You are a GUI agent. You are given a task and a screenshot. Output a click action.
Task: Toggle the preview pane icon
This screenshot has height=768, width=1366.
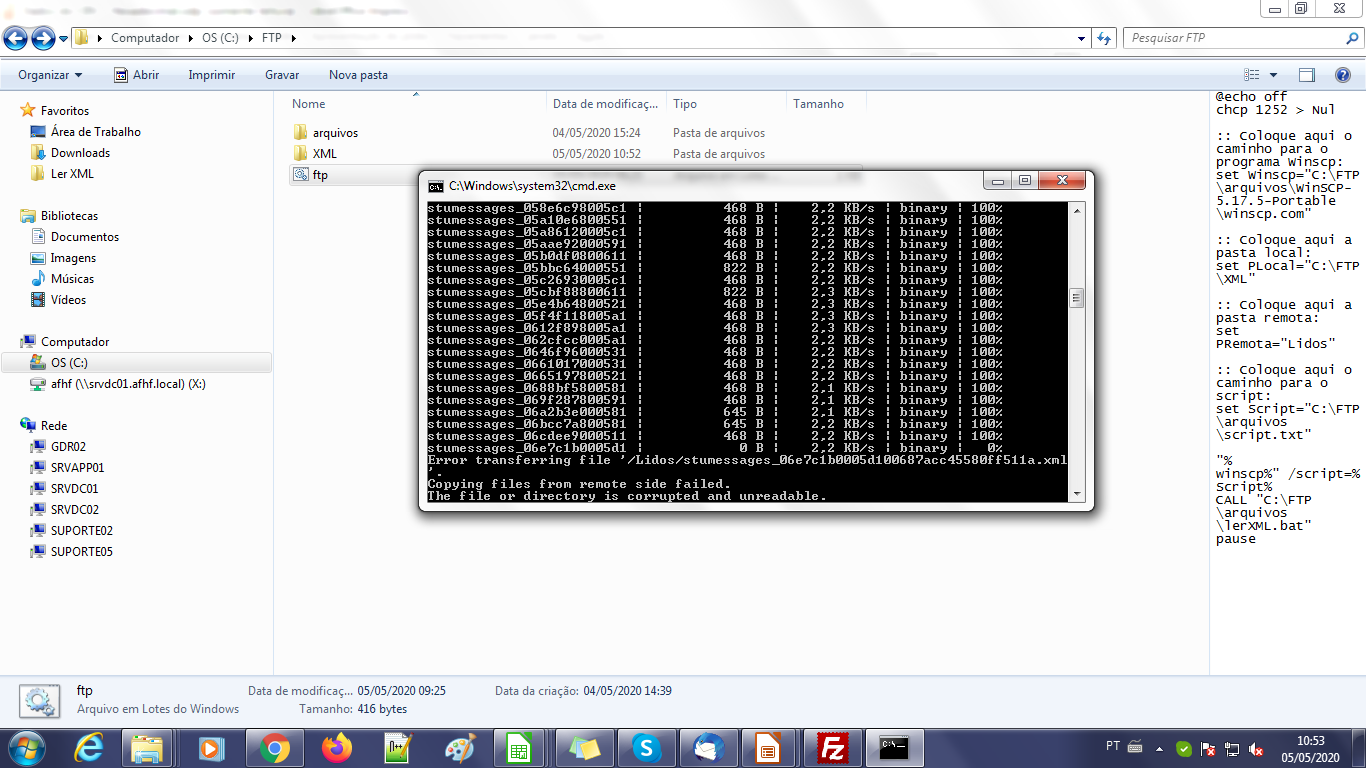[x=1306, y=75]
